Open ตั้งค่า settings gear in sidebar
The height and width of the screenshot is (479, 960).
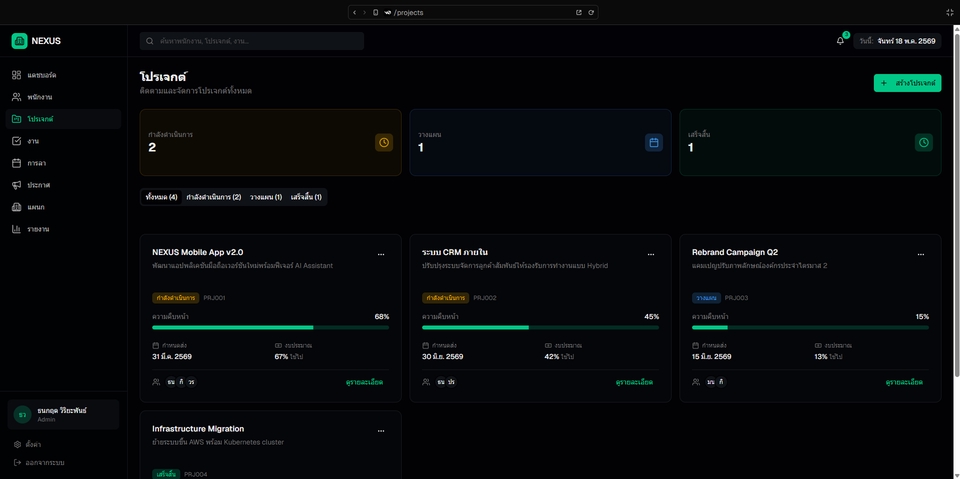(17, 444)
